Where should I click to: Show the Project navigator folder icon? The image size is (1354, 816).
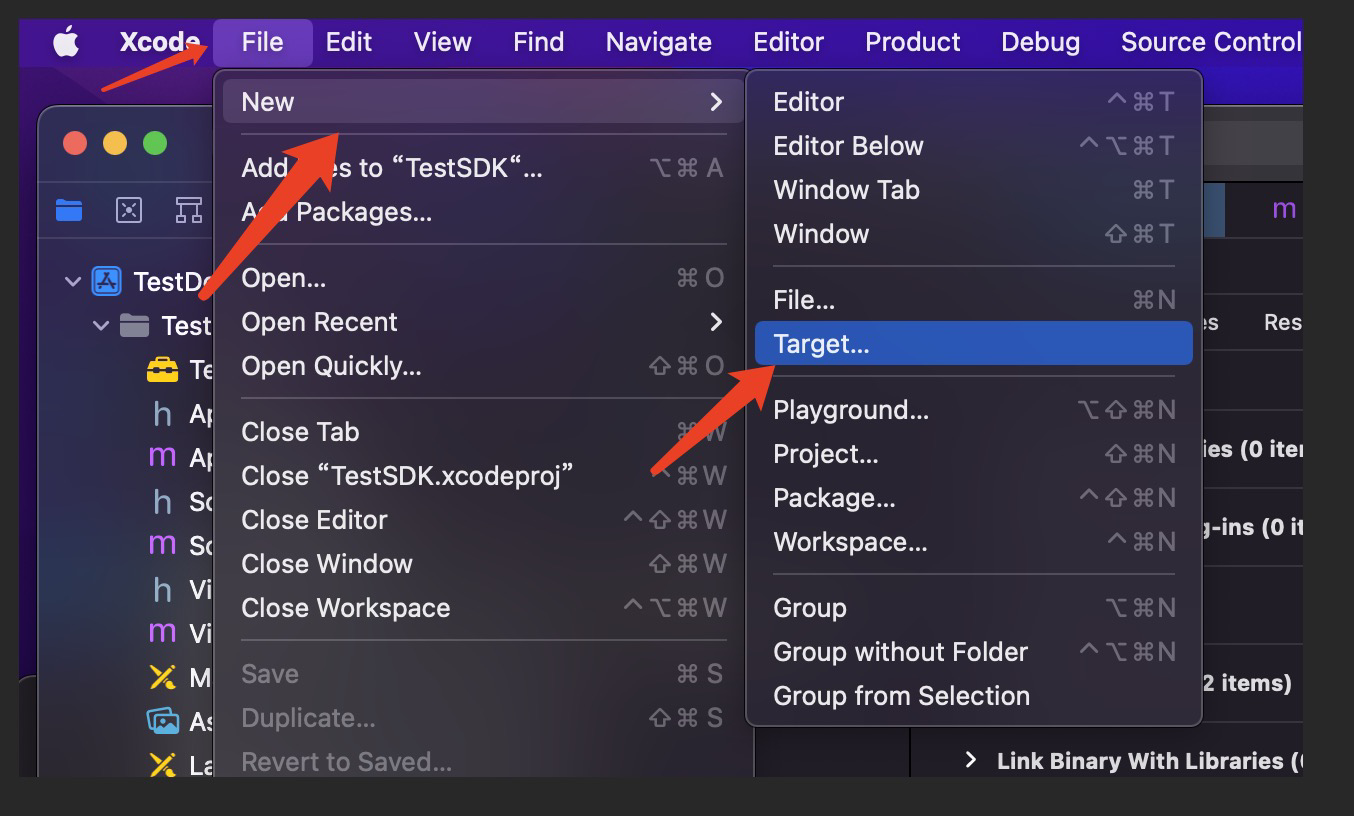(69, 210)
